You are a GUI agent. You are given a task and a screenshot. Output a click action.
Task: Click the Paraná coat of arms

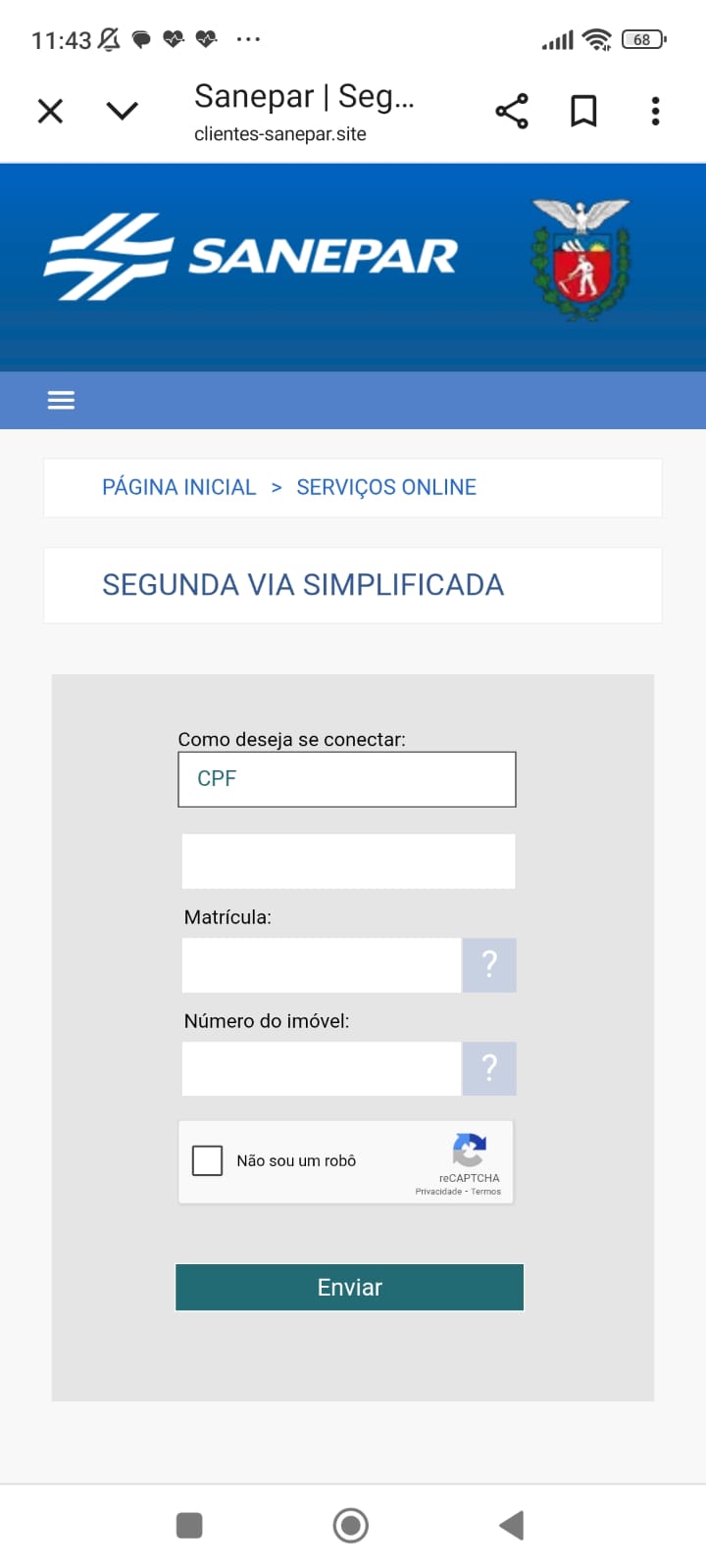click(x=581, y=260)
